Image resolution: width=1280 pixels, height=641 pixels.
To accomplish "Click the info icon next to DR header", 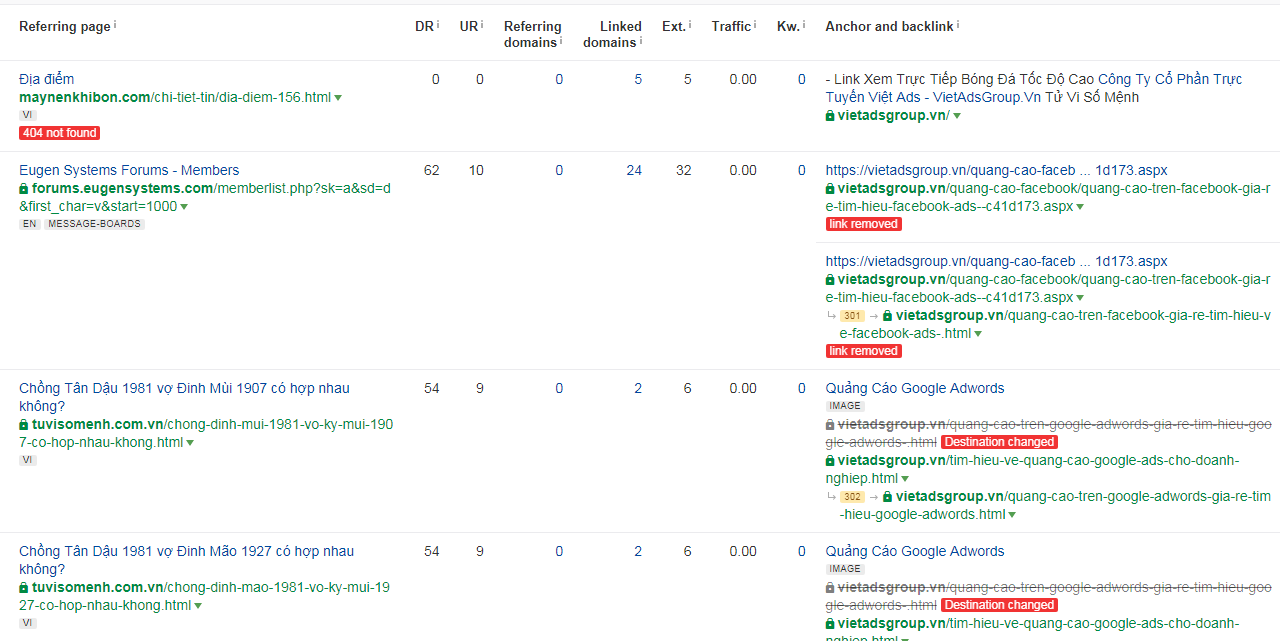I will pyautogui.click(x=438, y=24).
